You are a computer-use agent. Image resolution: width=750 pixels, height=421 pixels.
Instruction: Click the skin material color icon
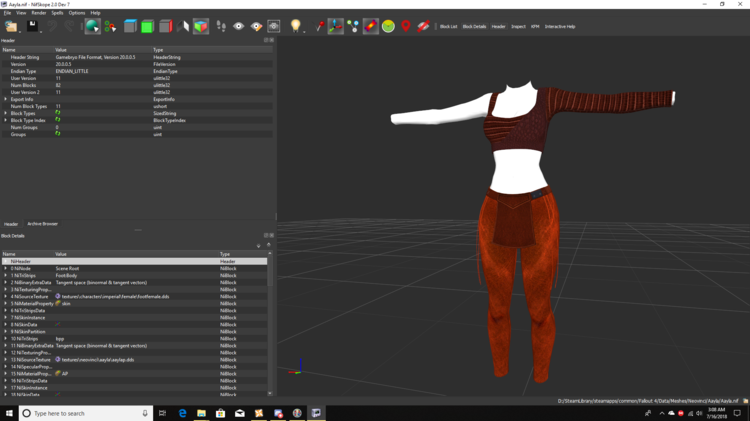(58, 303)
